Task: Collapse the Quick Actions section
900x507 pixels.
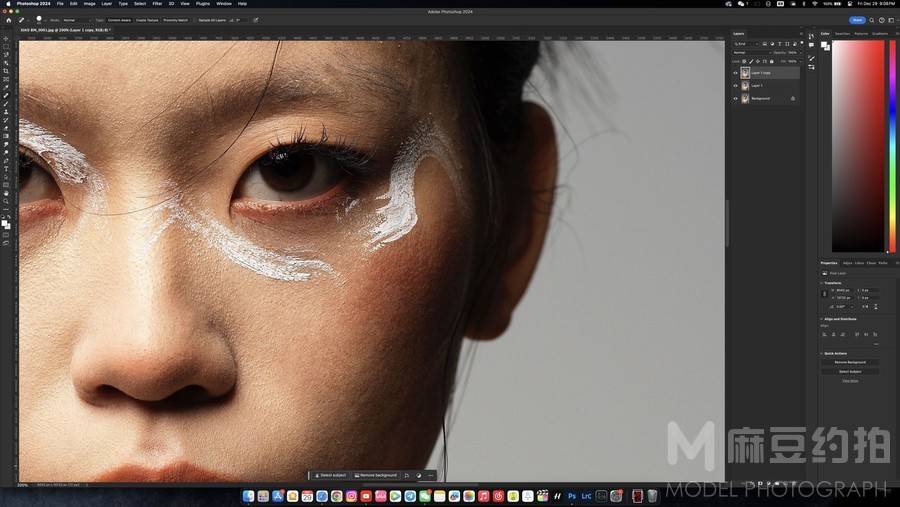Action: (821, 353)
